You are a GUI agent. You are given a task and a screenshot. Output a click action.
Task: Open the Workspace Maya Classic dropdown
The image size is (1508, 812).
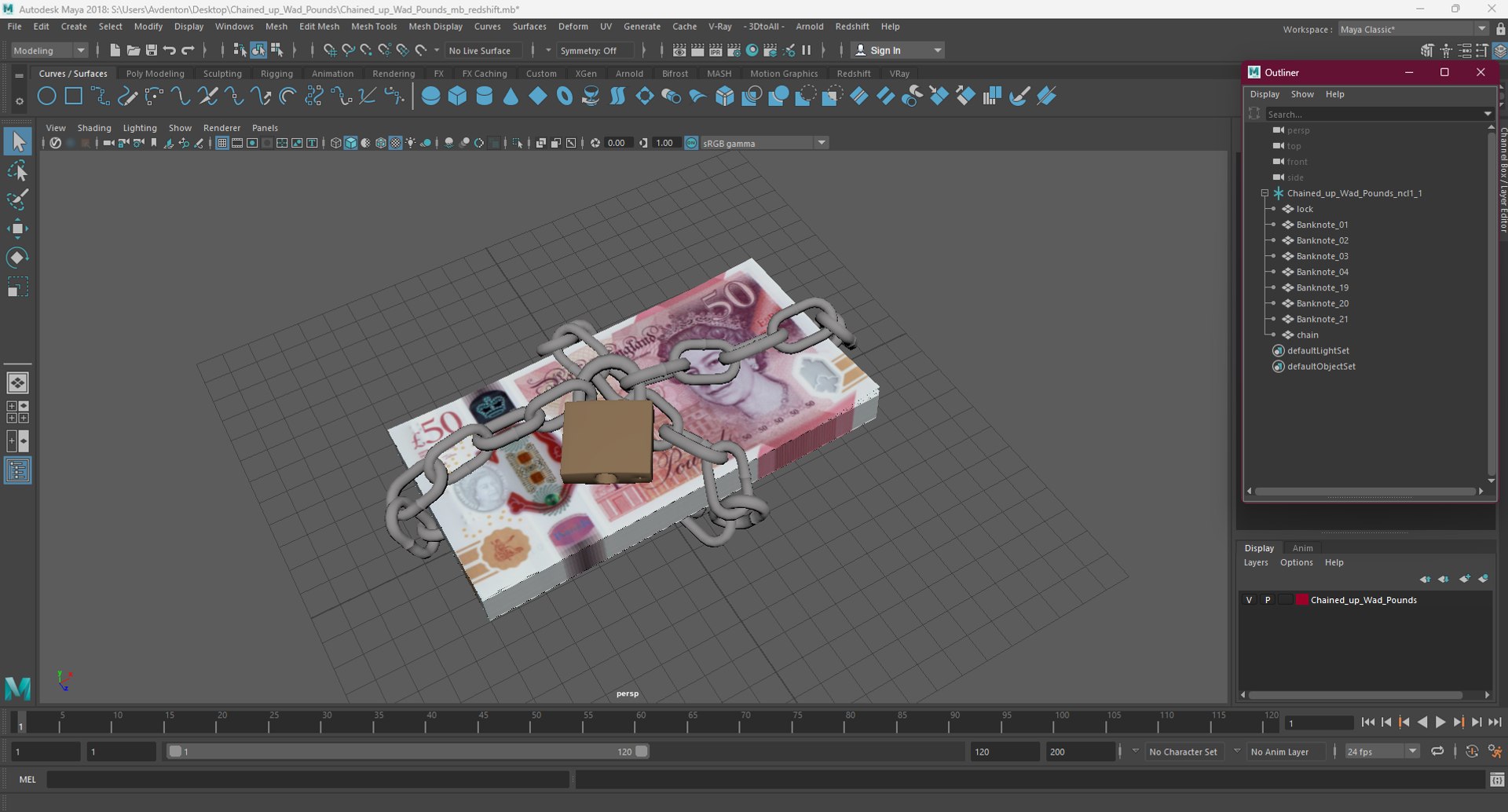point(1413,29)
